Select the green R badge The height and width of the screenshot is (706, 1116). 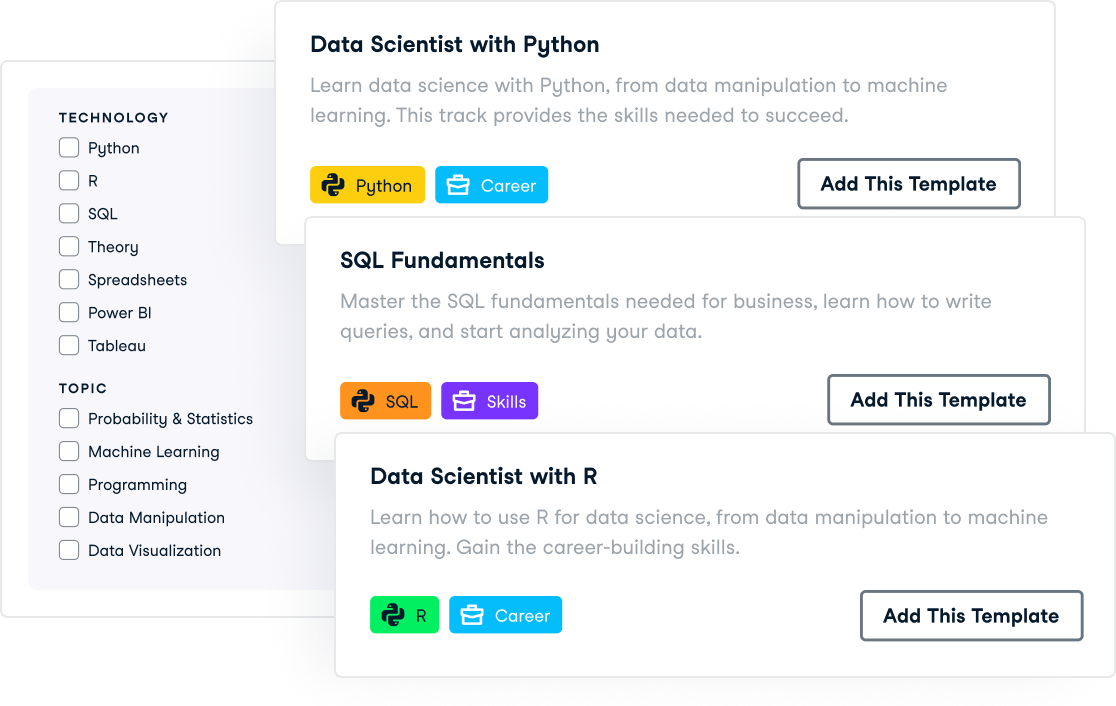point(404,615)
